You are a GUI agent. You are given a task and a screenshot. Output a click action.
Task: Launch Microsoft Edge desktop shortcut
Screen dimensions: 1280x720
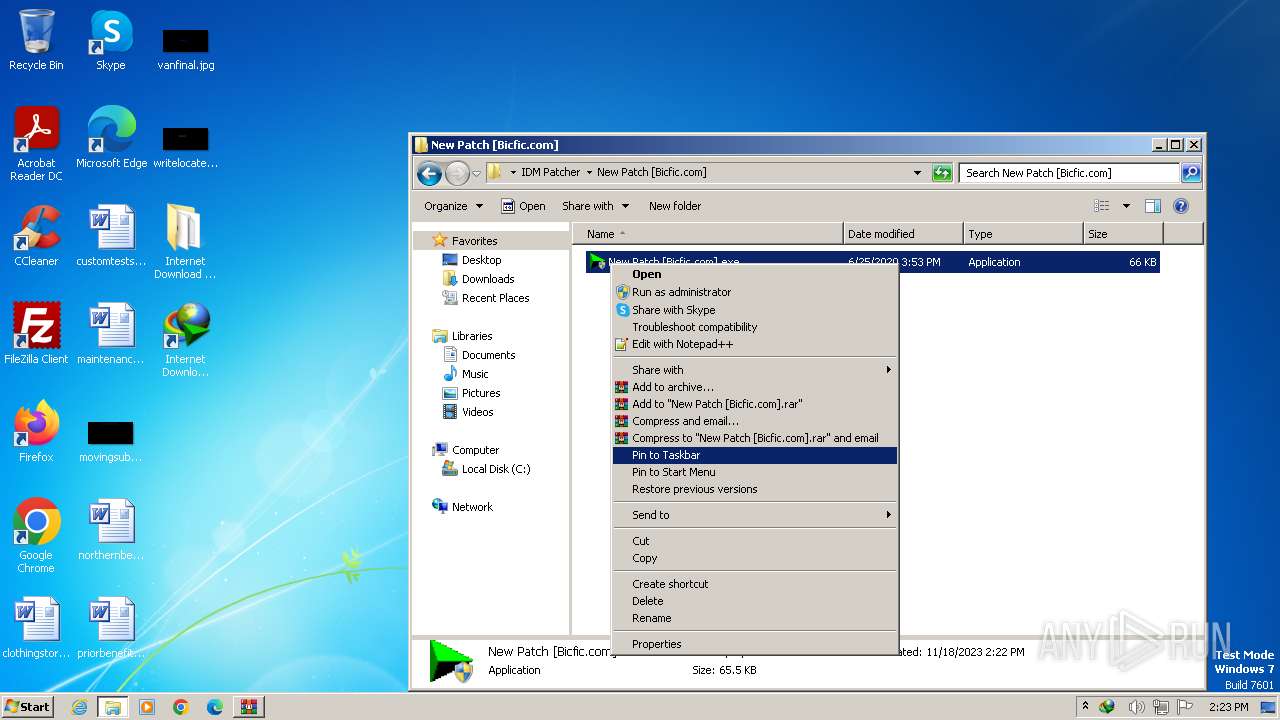111,138
